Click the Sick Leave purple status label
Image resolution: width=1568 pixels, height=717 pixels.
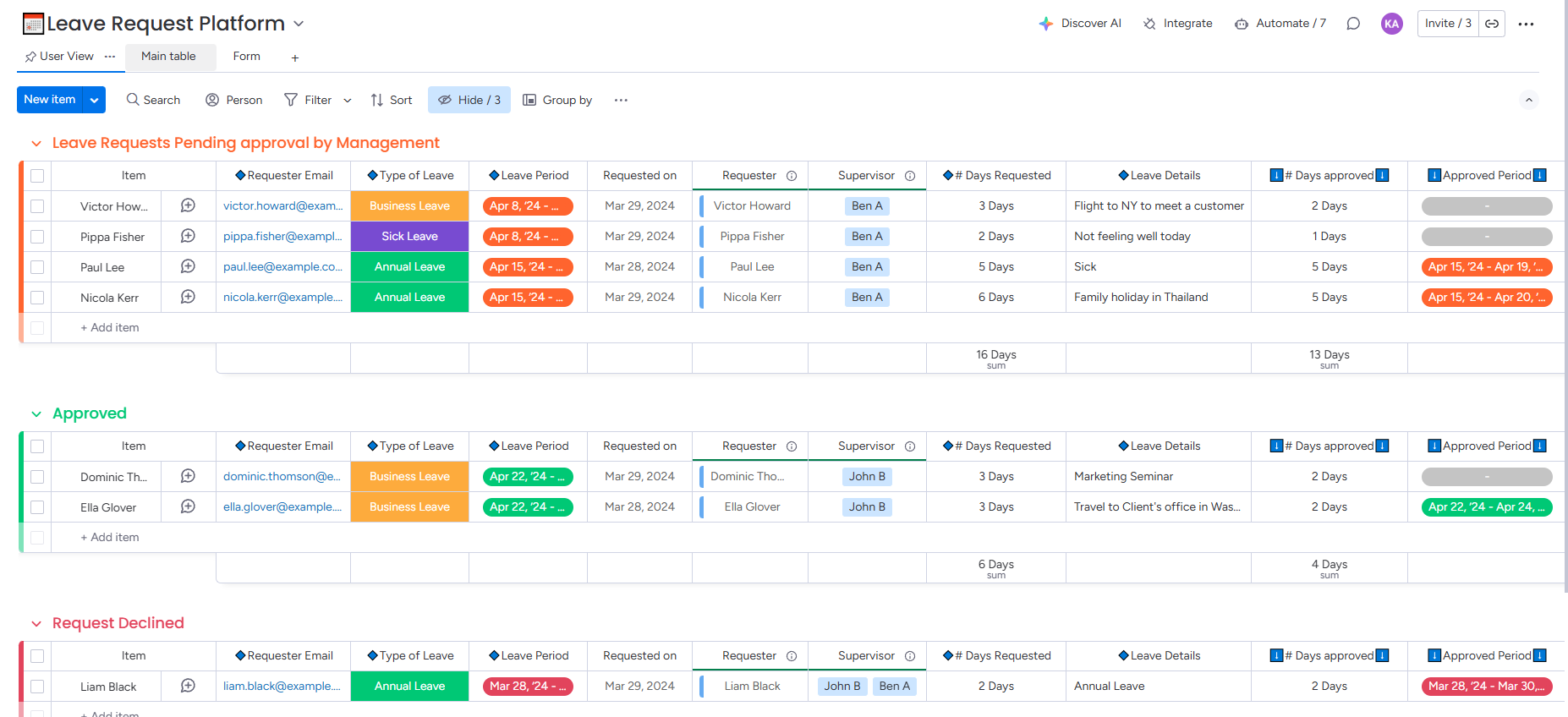click(409, 237)
